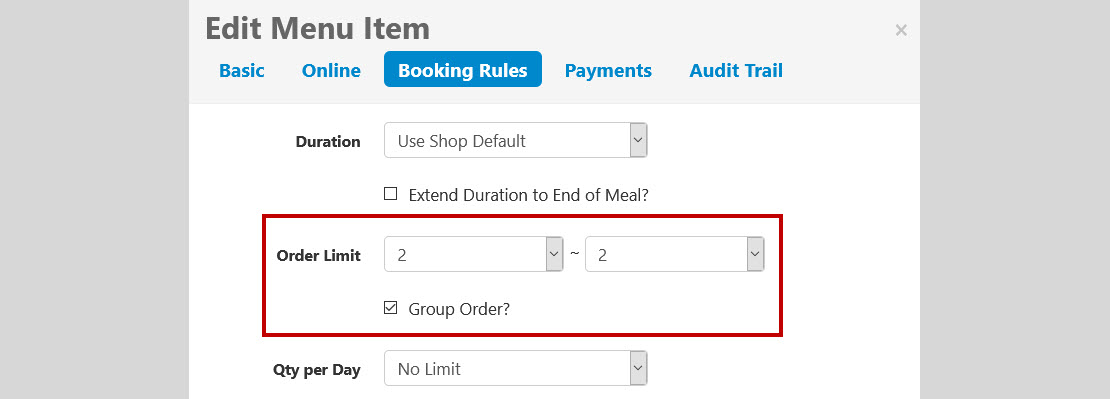Go to the Payments tab
This screenshot has width=1110, height=399.
608,70
